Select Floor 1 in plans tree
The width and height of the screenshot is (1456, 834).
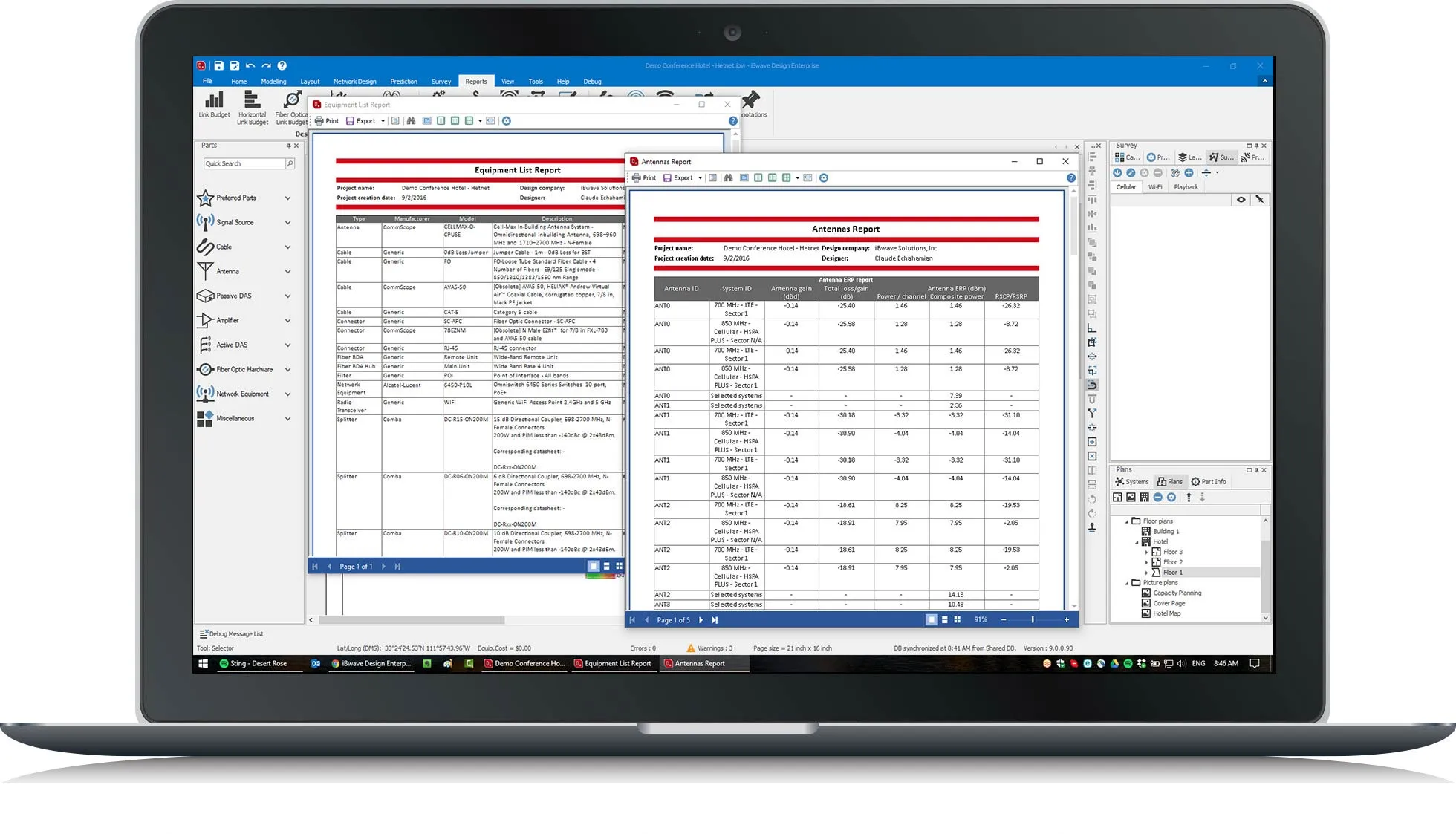coord(1172,573)
